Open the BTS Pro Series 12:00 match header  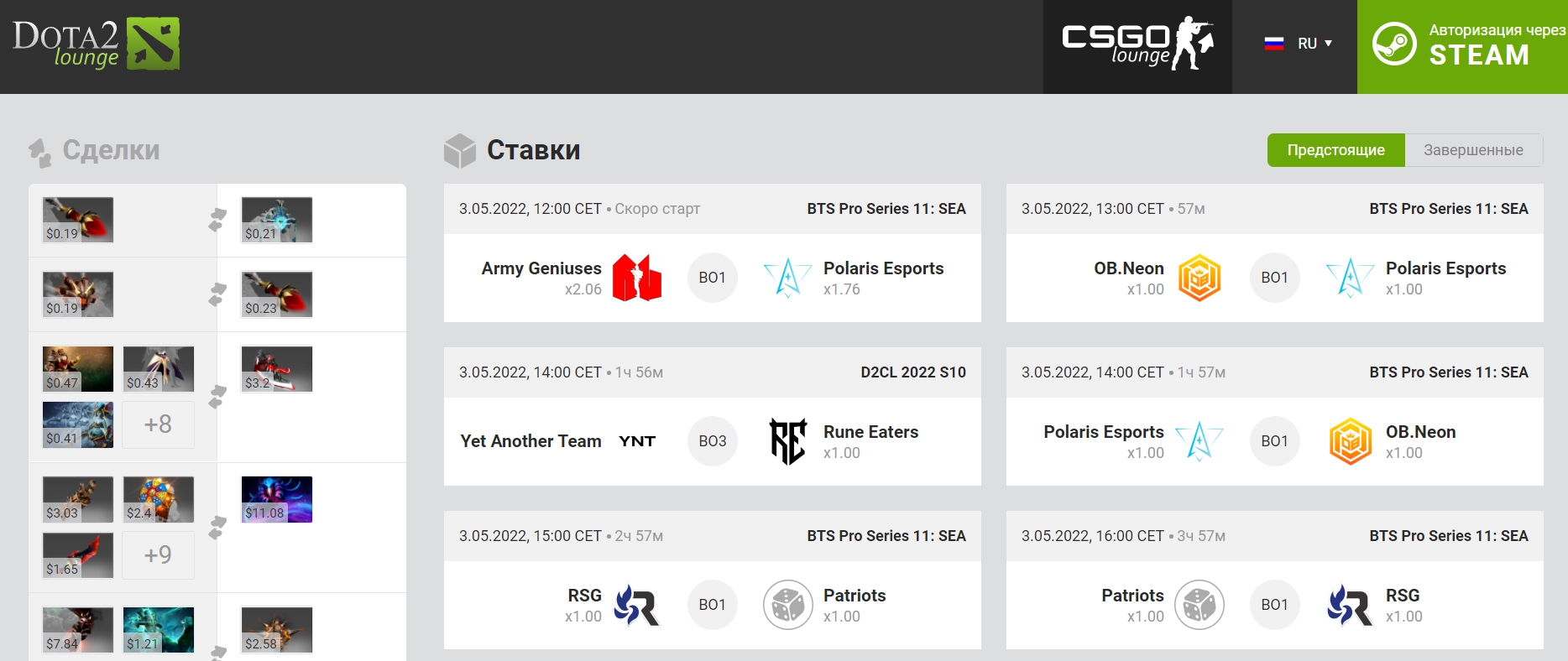pos(712,209)
